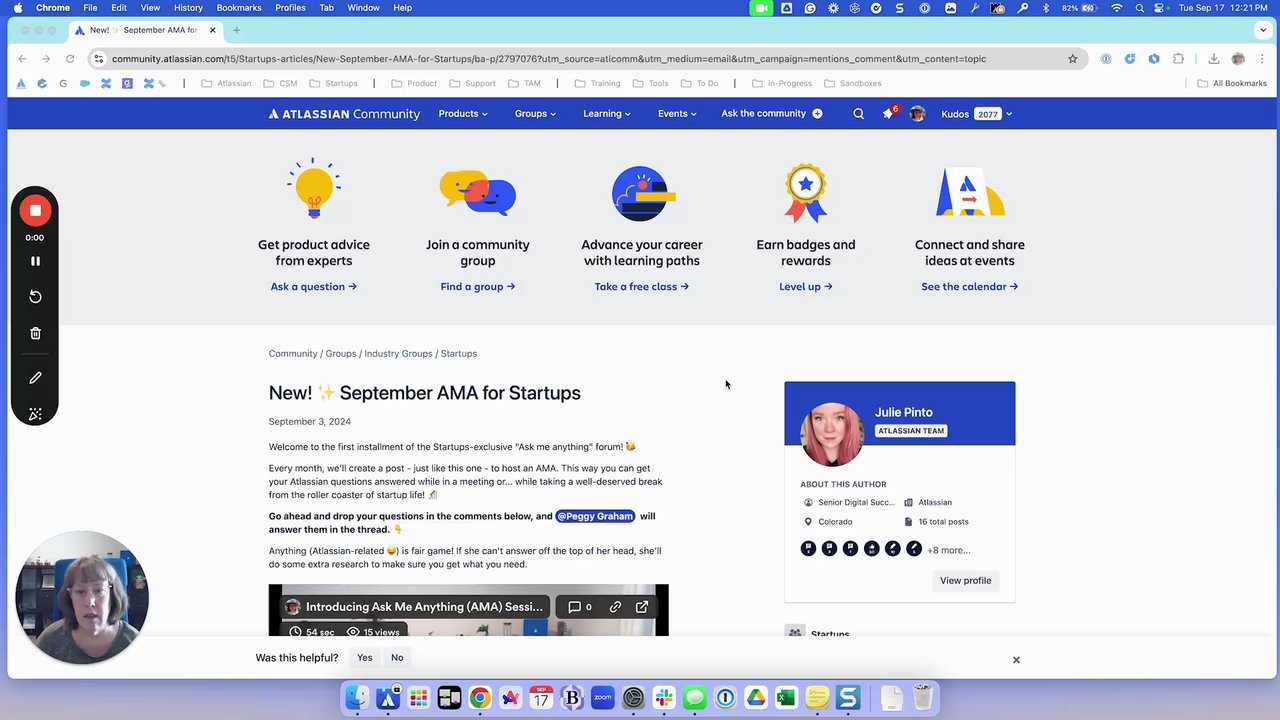Copy video link with chain icon
This screenshot has width=1280, height=720.
coord(615,607)
